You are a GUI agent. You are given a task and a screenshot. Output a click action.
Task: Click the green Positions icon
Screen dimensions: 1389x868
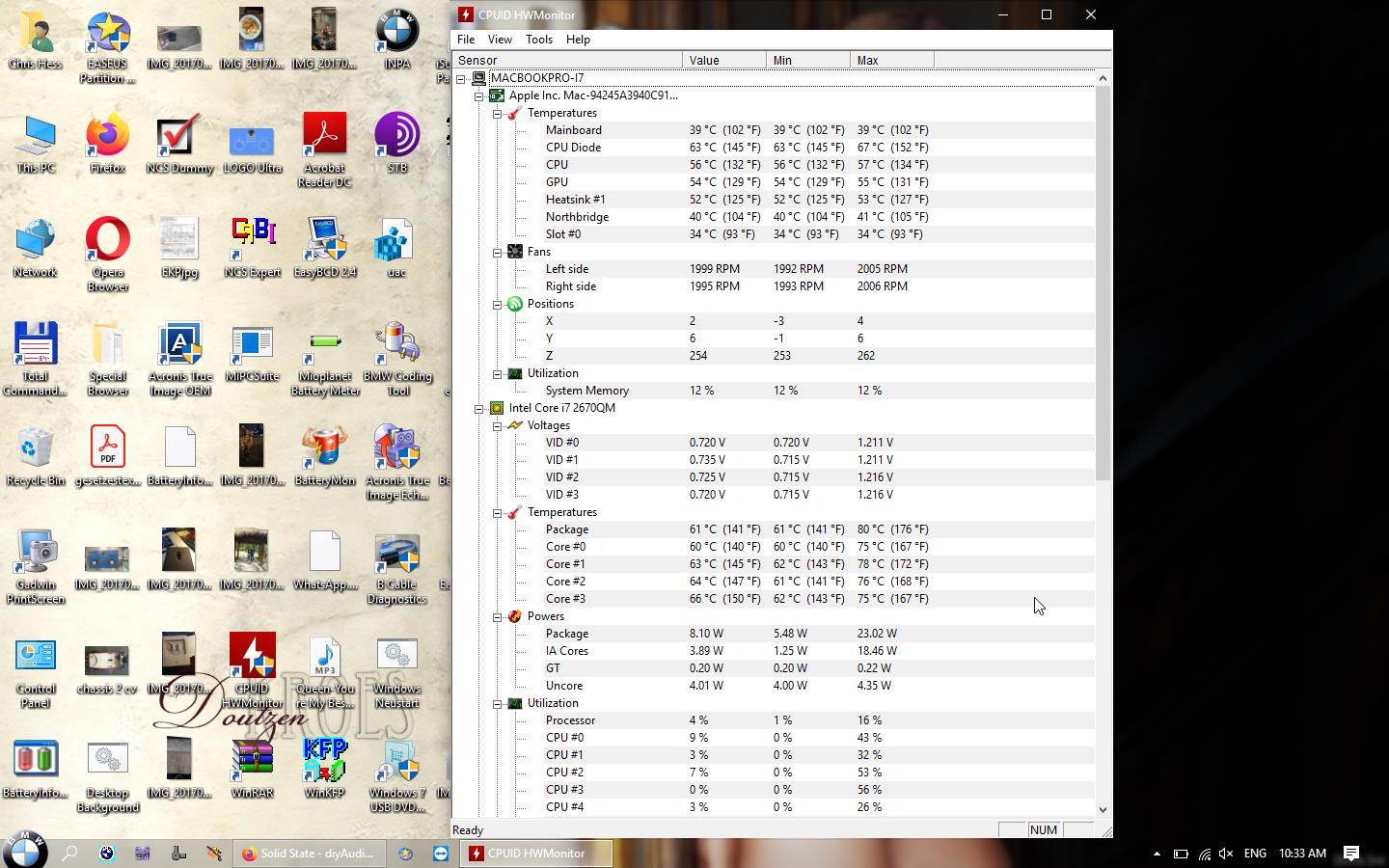tap(515, 304)
